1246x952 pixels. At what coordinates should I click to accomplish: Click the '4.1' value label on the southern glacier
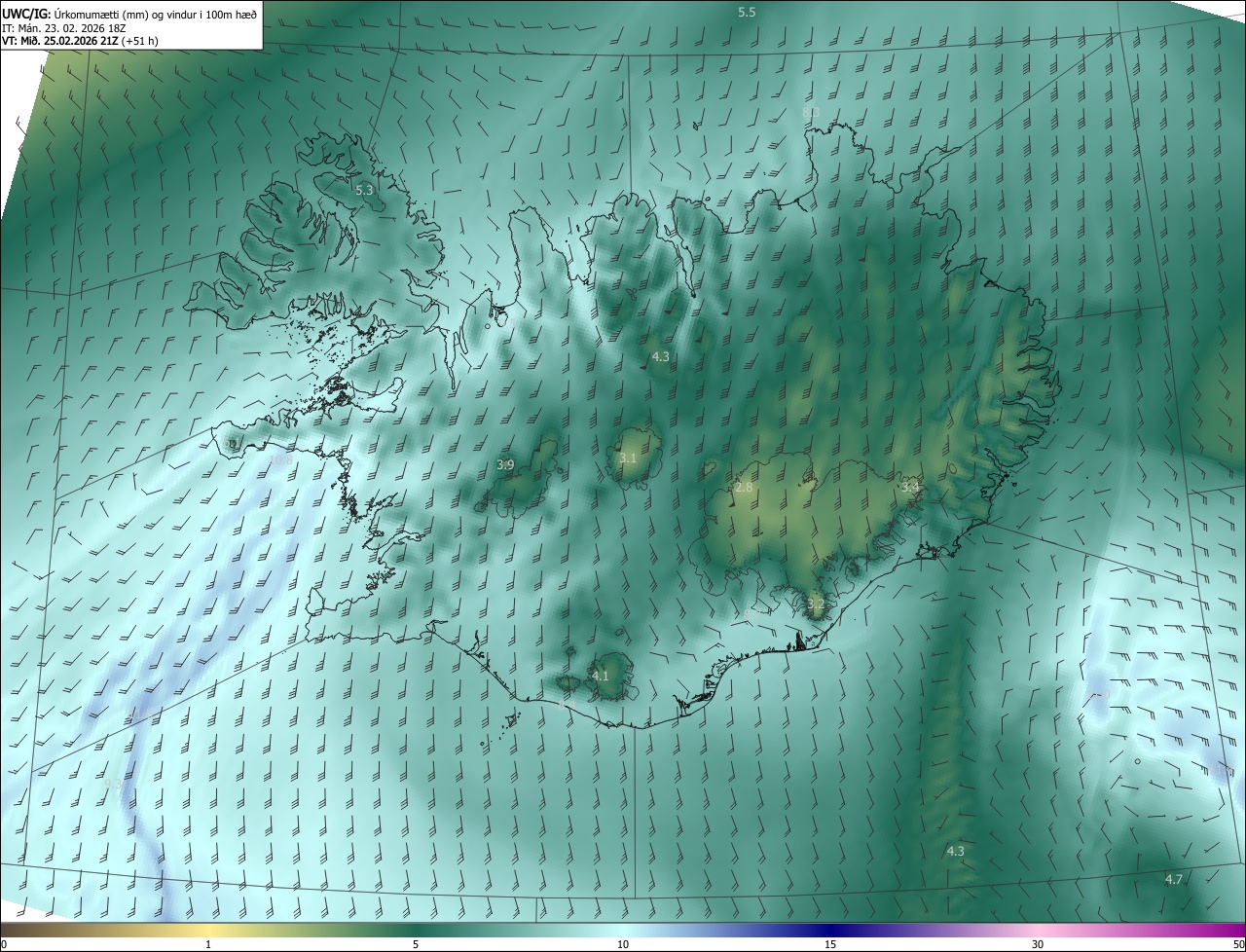600,676
